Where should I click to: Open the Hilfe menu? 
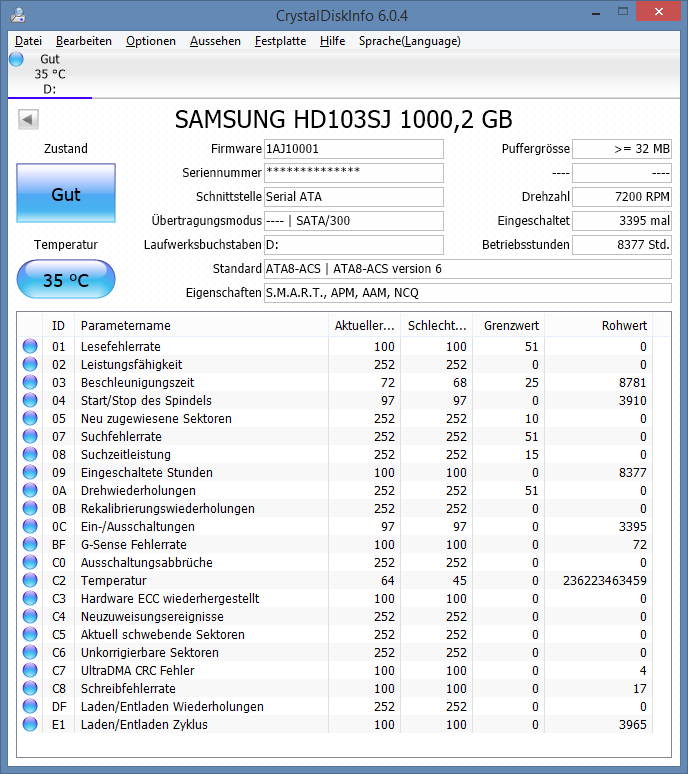[x=332, y=41]
